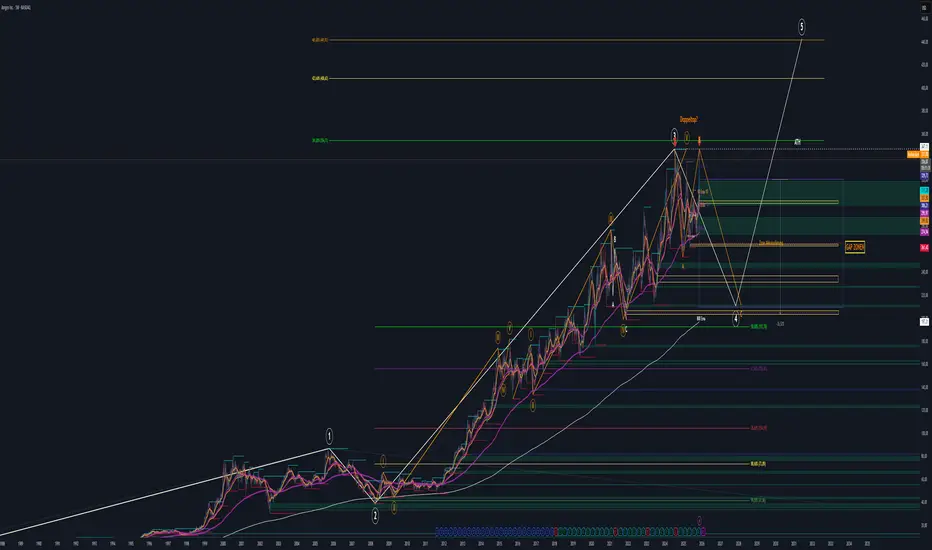The width and height of the screenshot is (932, 550).
Task: Click the green Fibonacci label near peak
Action: pos(320,141)
